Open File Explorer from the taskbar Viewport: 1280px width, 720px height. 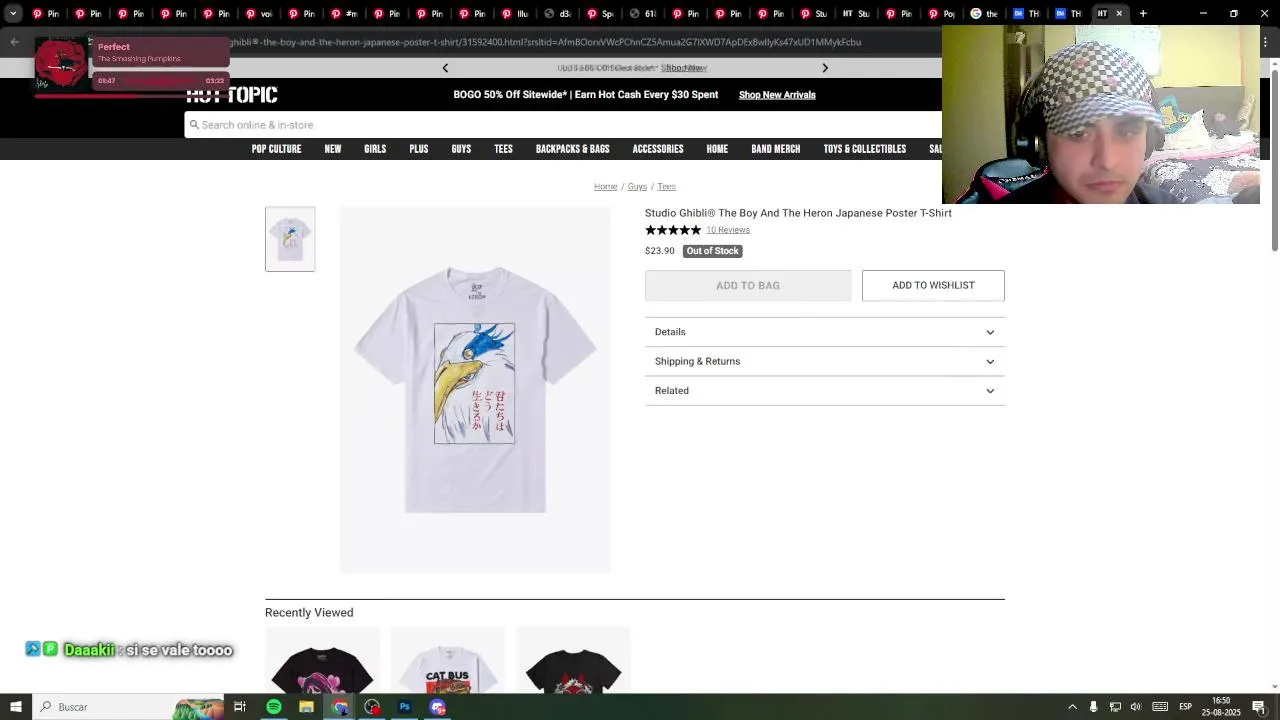(x=306, y=707)
